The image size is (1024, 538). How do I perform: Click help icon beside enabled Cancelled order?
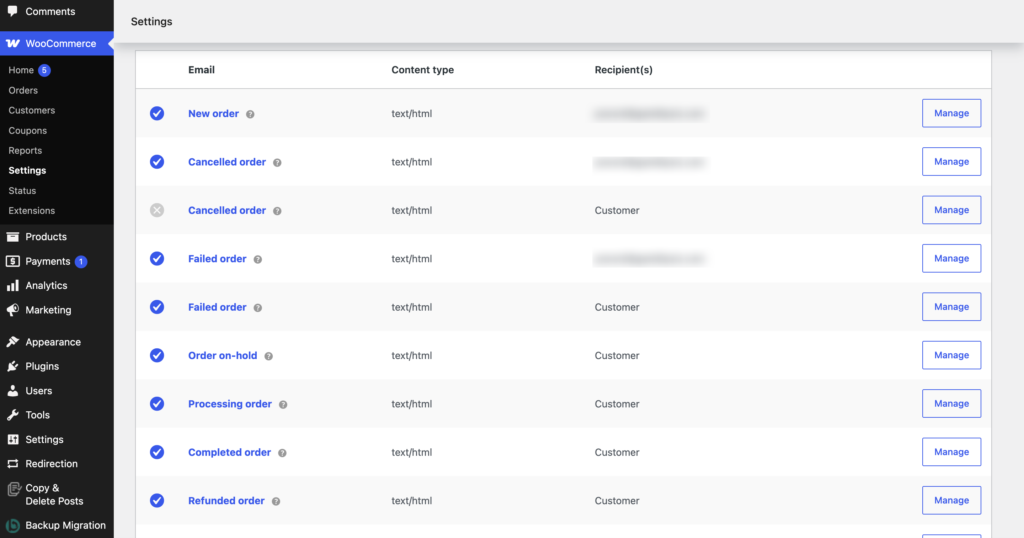(278, 163)
